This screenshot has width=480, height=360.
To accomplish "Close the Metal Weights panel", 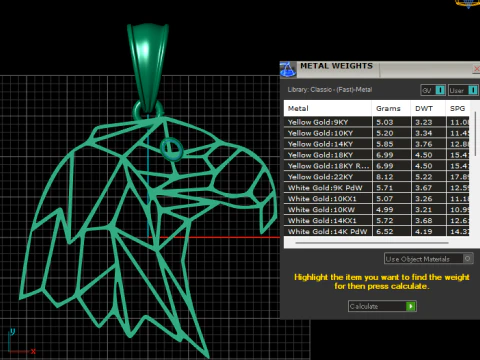I will pyautogui.click(x=476, y=69).
